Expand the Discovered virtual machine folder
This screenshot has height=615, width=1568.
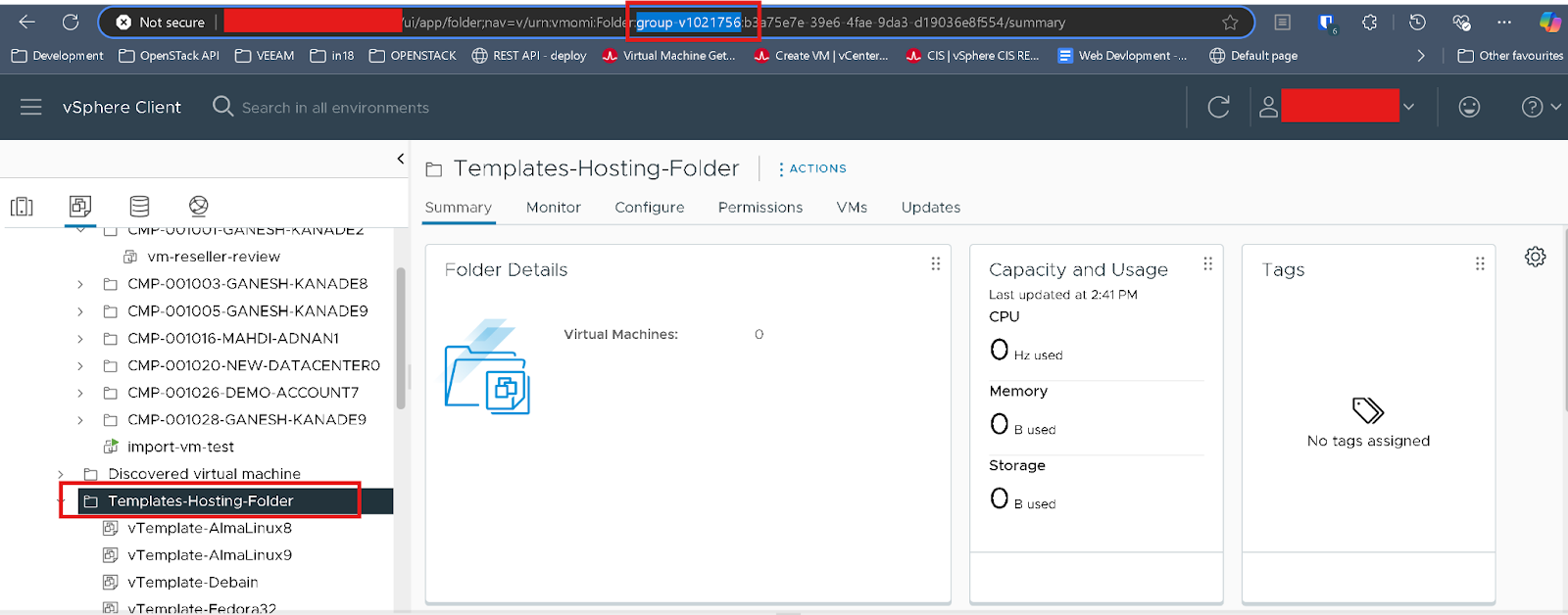click(x=61, y=474)
